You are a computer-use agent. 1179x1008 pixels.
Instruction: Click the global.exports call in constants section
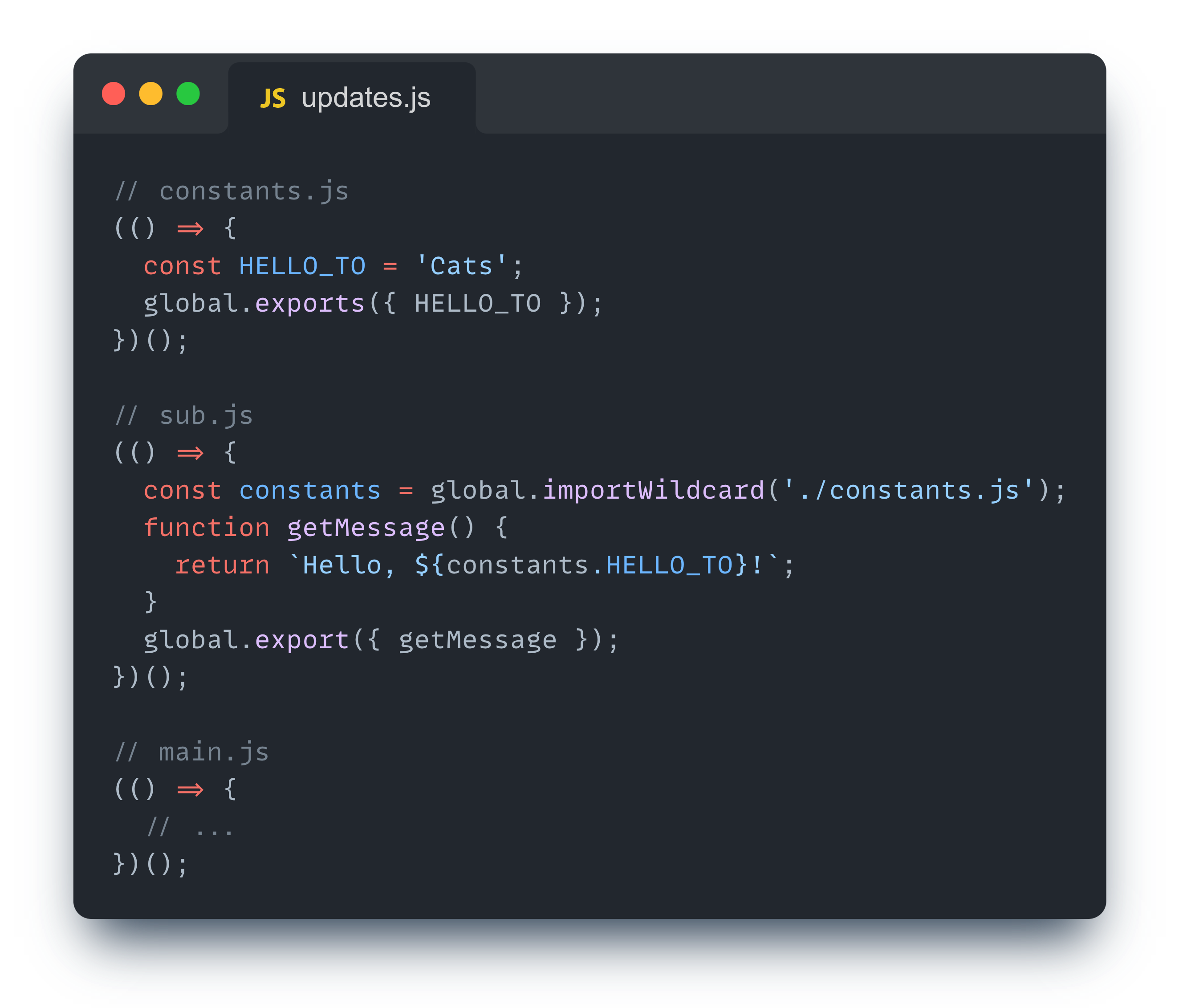coord(310,303)
